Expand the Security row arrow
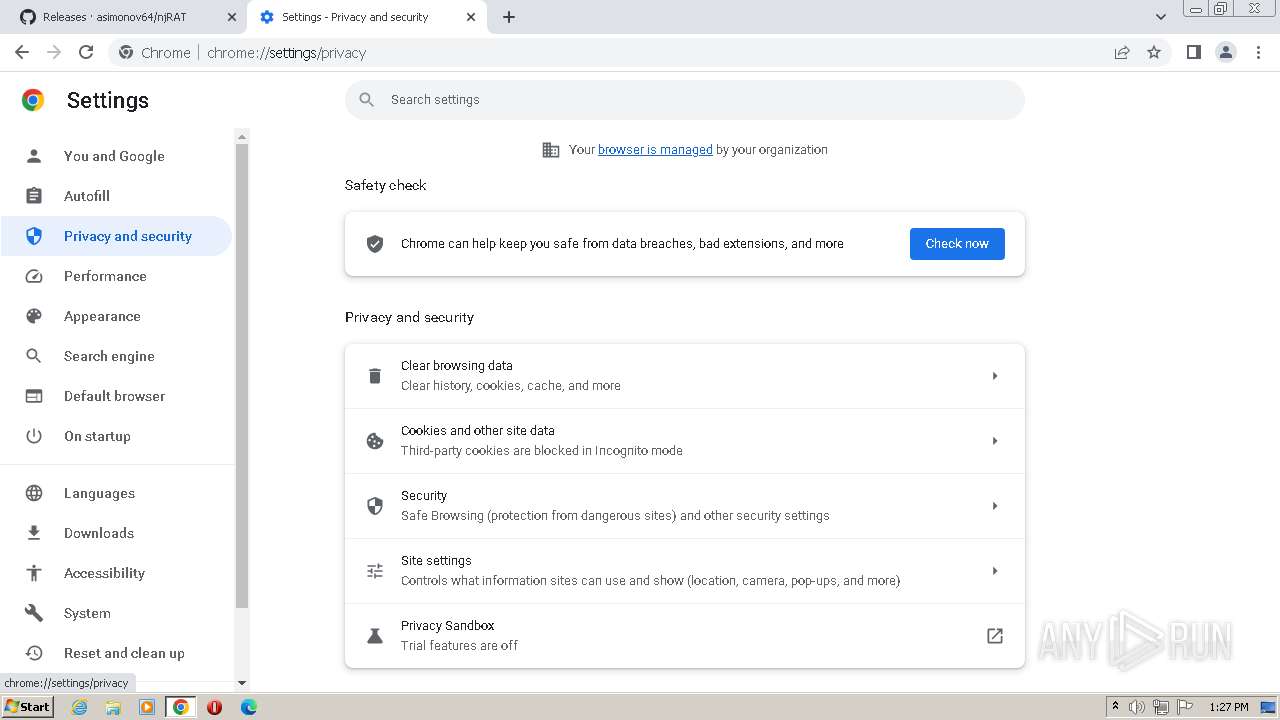This screenshot has height=720, width=1280. [x=995, y=506]
